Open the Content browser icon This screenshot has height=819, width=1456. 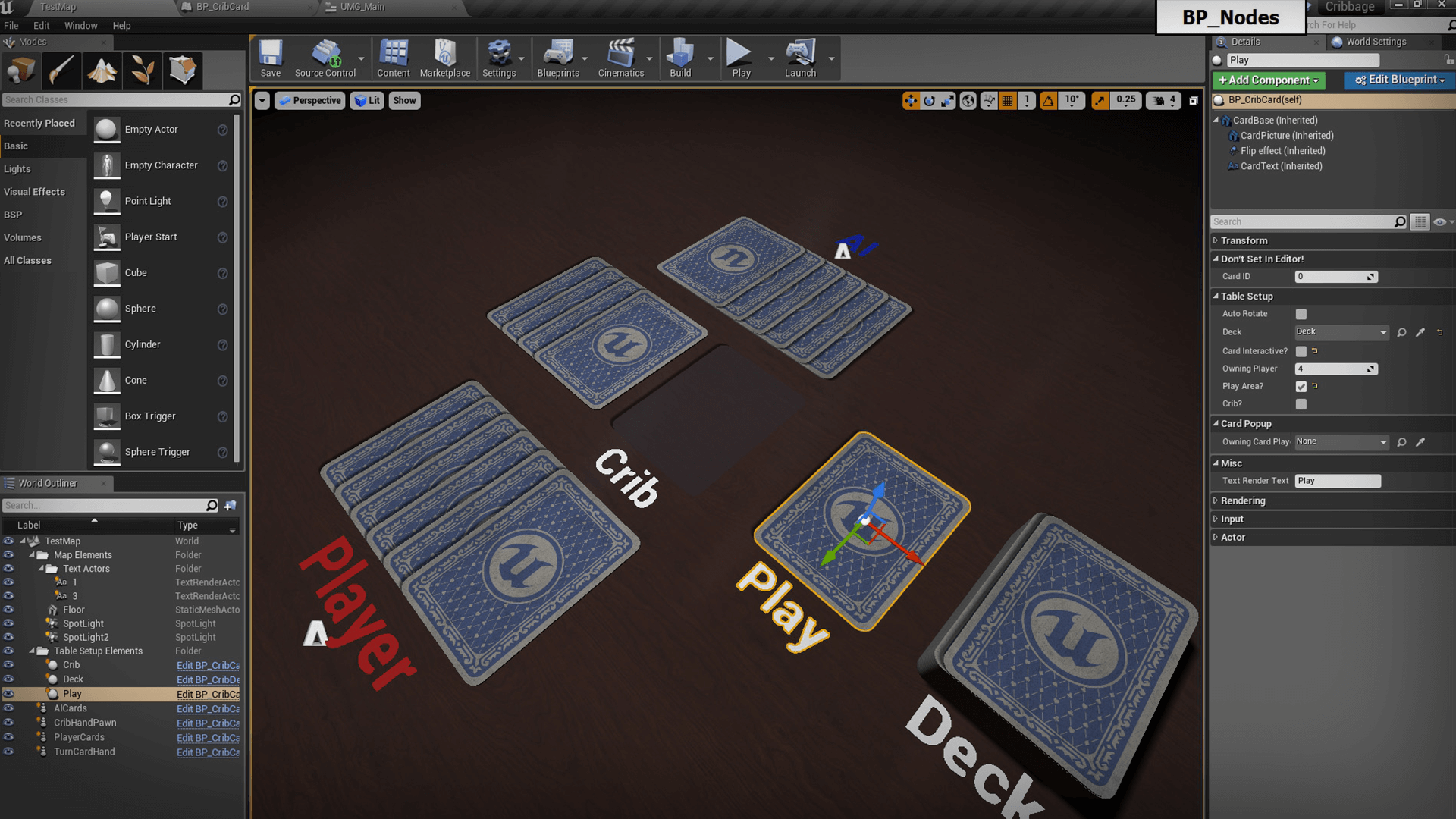[394, 58]
